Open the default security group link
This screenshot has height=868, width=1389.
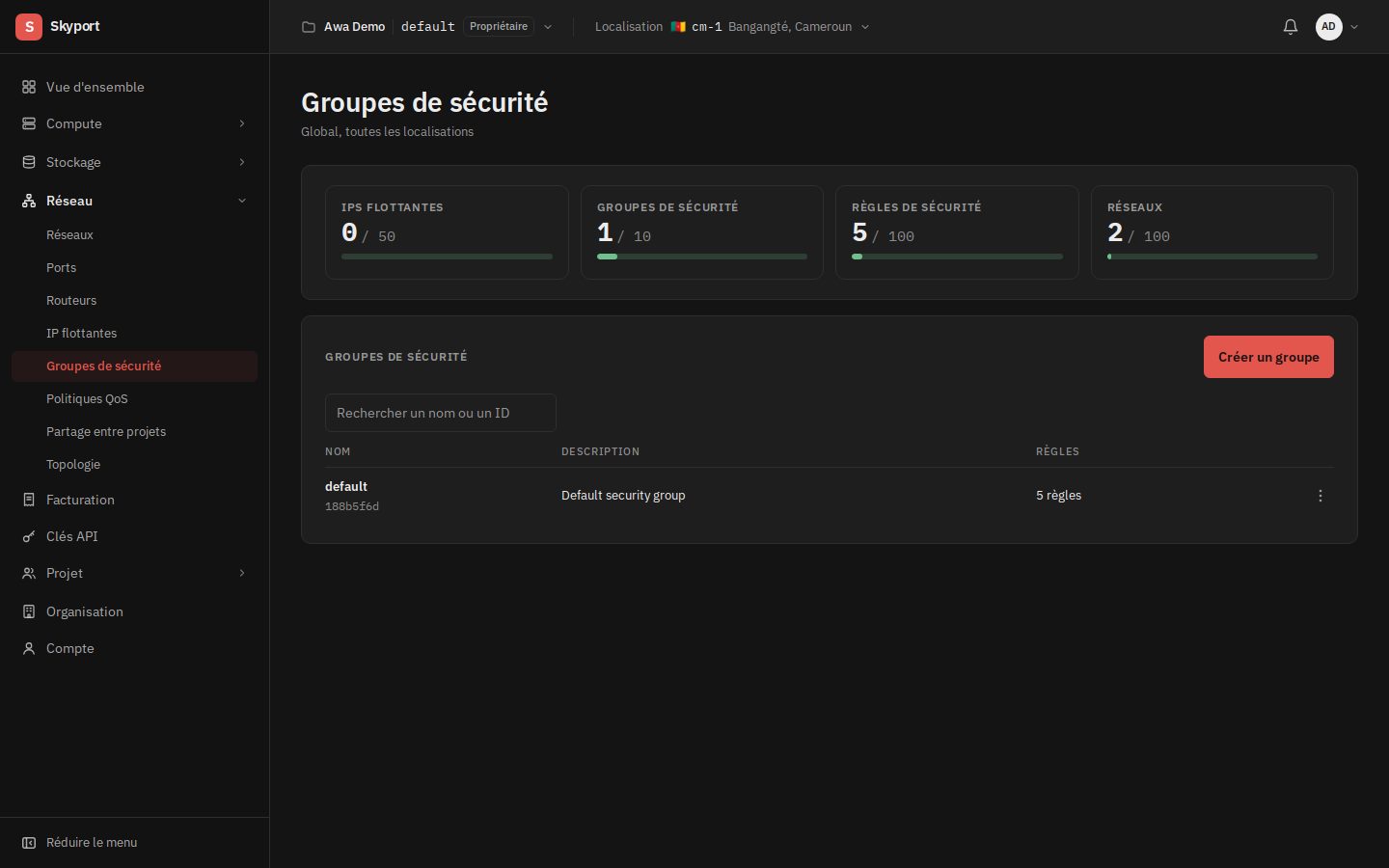click(x=346, y=487)
